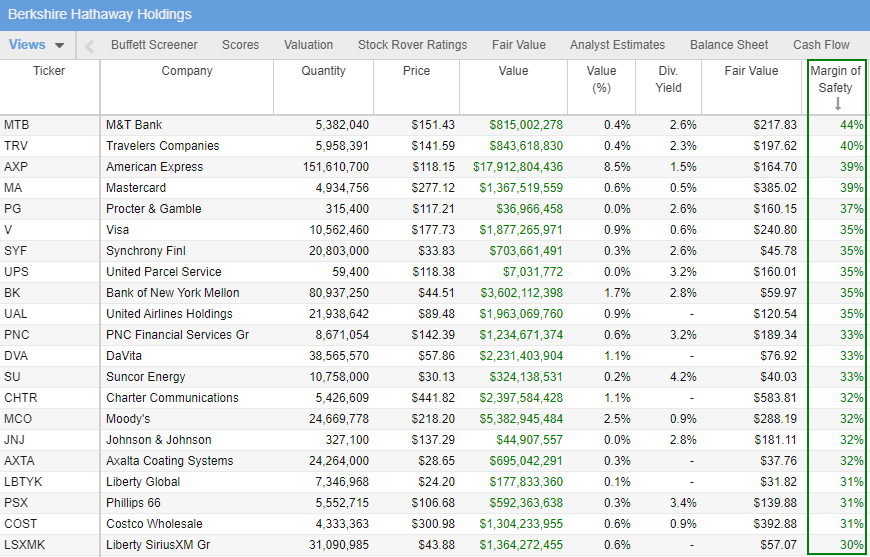
Task: Sort by the Ticker column header
Action: [x=49, y=71]
